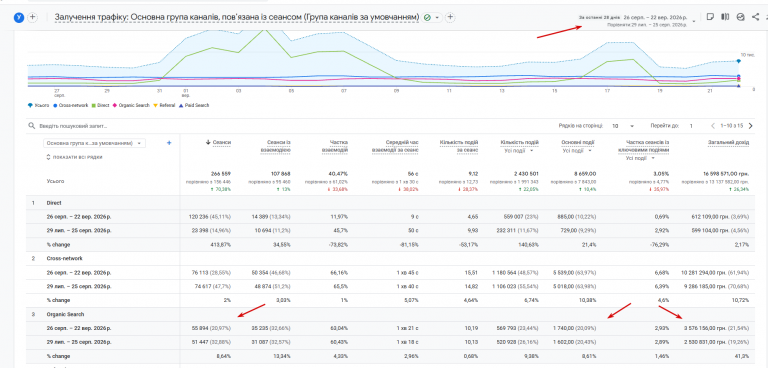Click the Direct channel row label
This screenshot has height=368, width=768.
pyautogui.click(x=53, y=202)
